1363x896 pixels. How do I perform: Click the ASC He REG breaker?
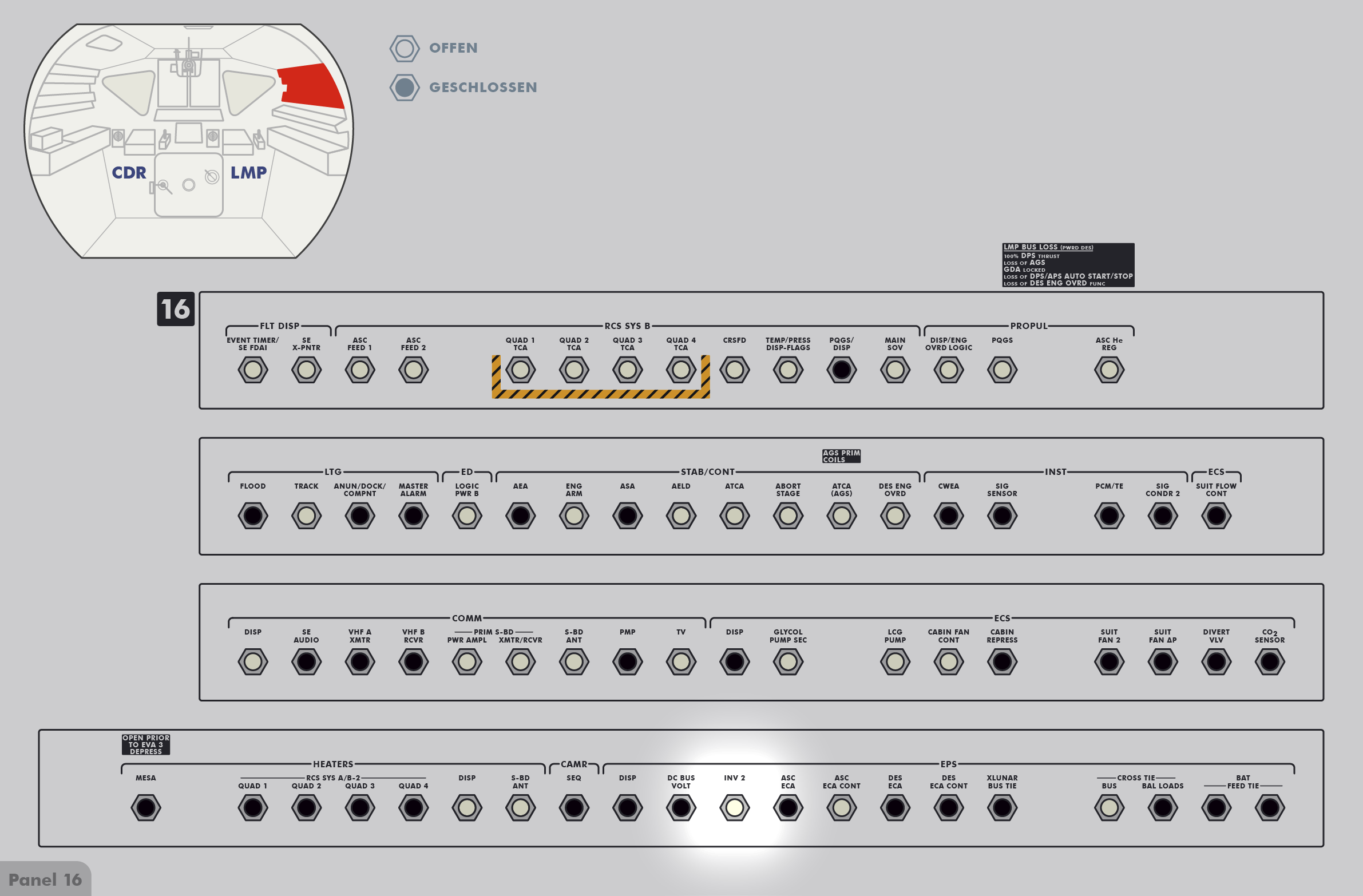pyautogui.click(x=1110, y=370)
